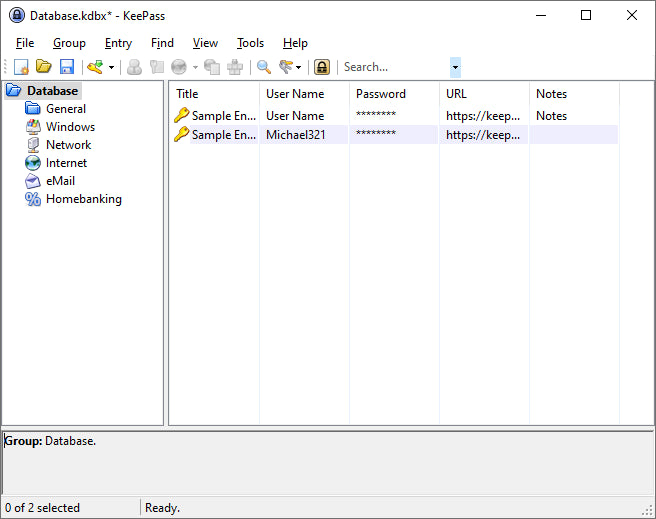Sort entries by Password column header
Viewport: 656px width, 519px height.
tap(395, 94)
